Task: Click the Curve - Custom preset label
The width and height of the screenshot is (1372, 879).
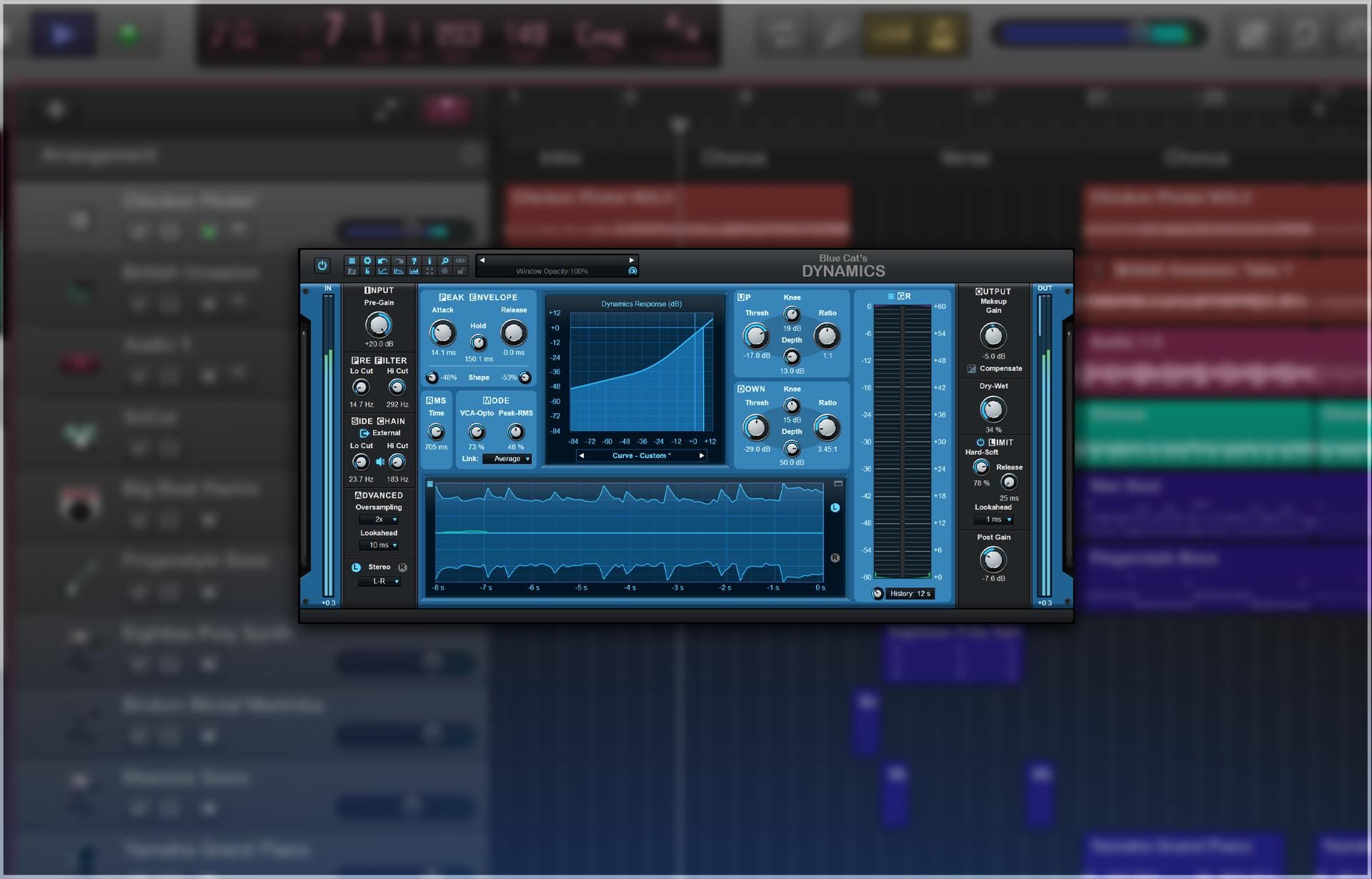Action: [x=642, y=455]
